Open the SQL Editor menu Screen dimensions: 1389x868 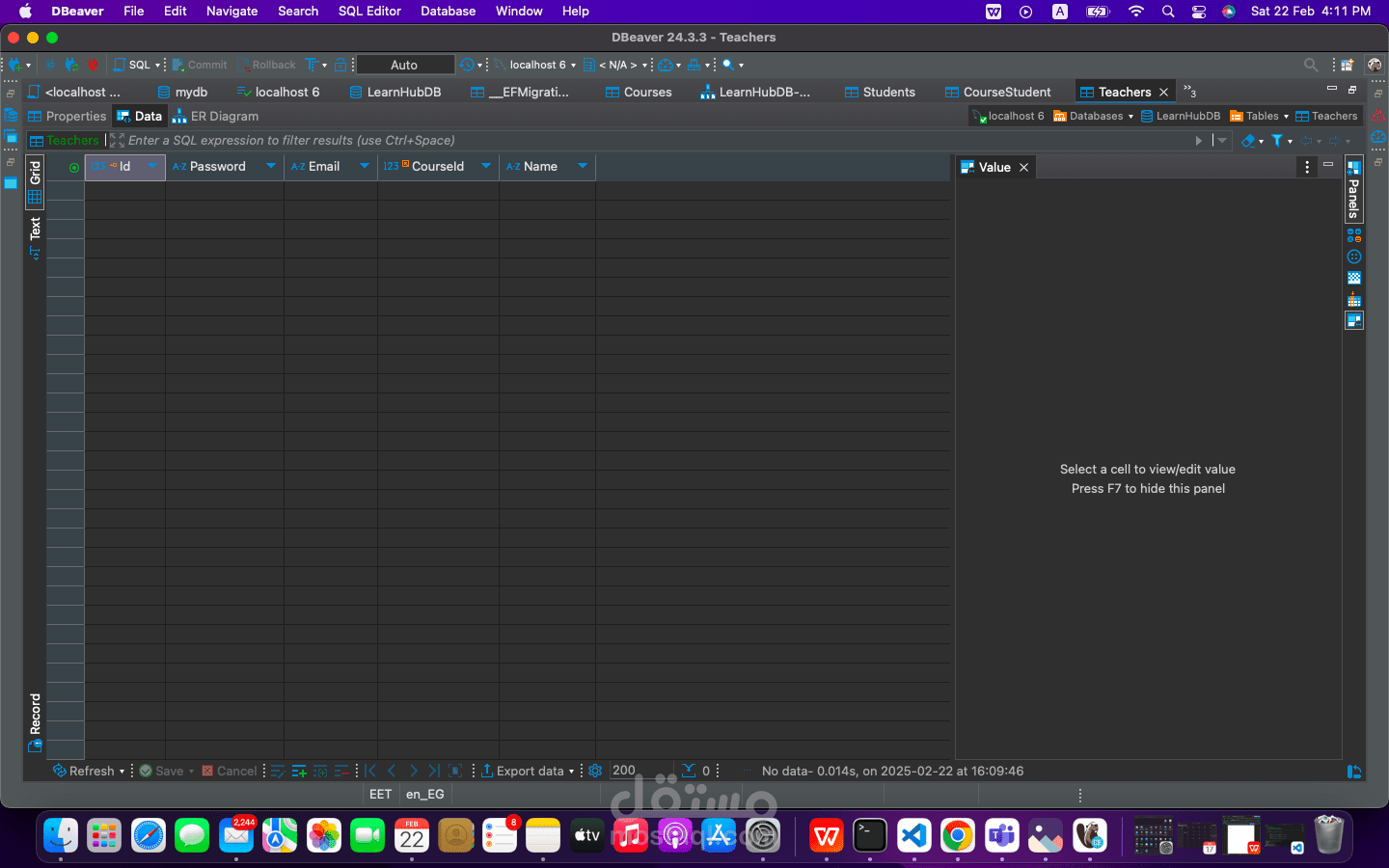[x=369, y=11]
